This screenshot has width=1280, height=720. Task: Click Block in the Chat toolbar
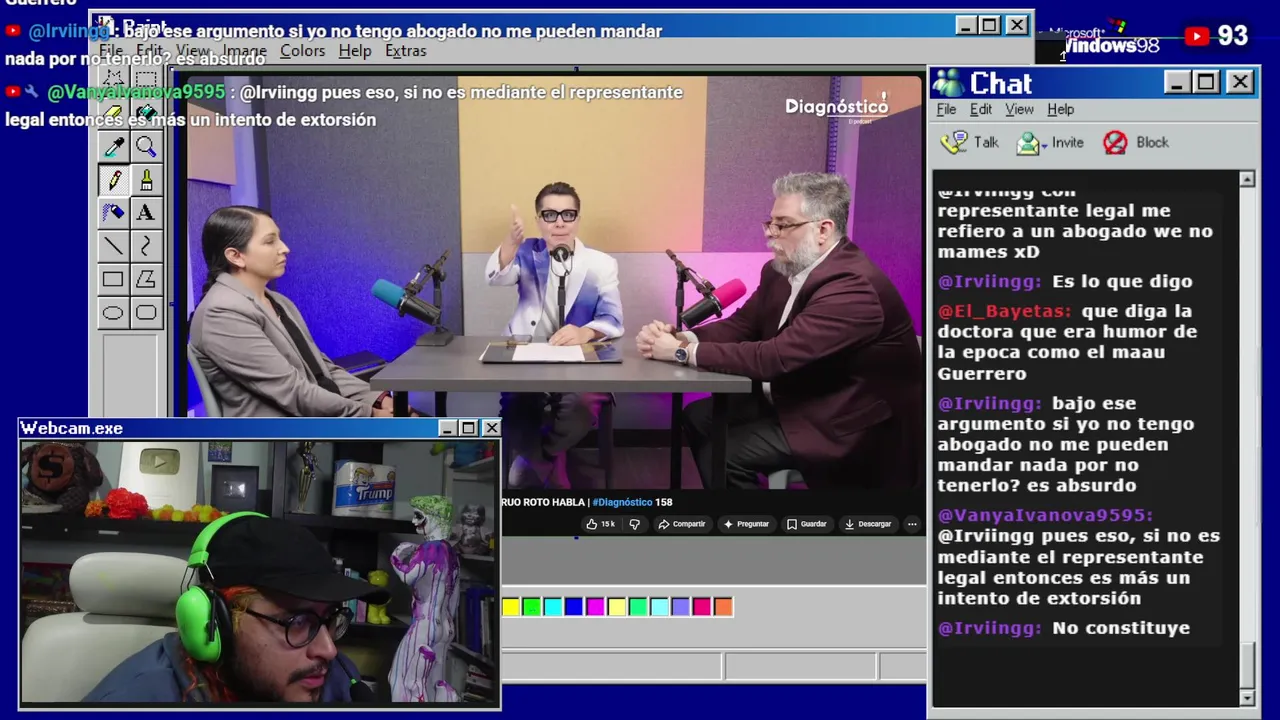tap(1135, 142)
